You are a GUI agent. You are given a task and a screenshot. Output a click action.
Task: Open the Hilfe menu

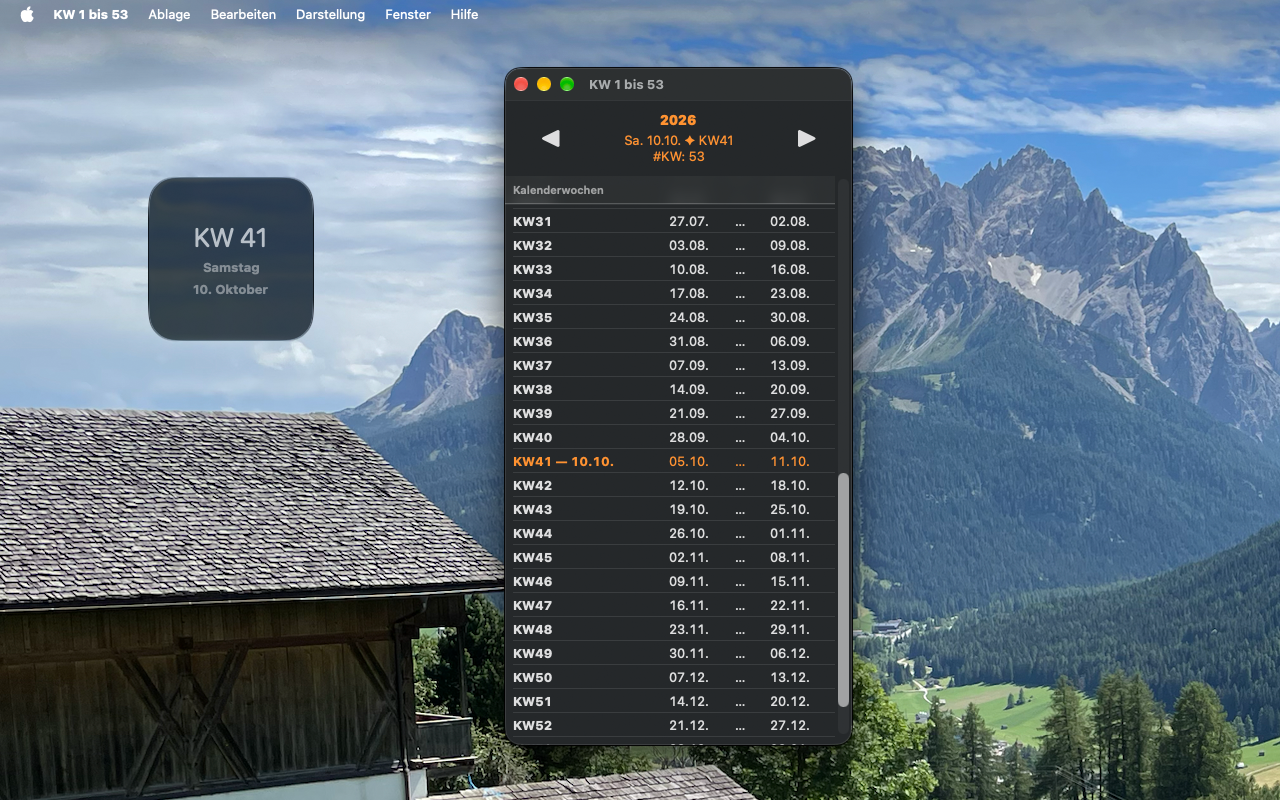[464, 14]
